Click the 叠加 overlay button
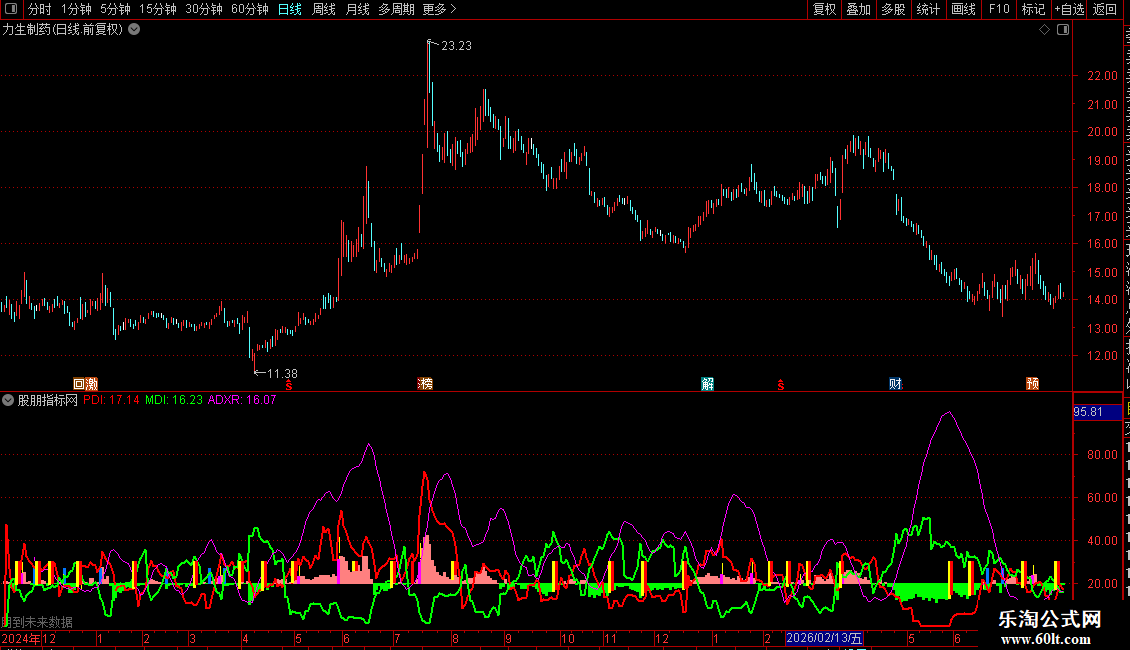The height and width of the screenshot is (650, 1130). [858, 9]
